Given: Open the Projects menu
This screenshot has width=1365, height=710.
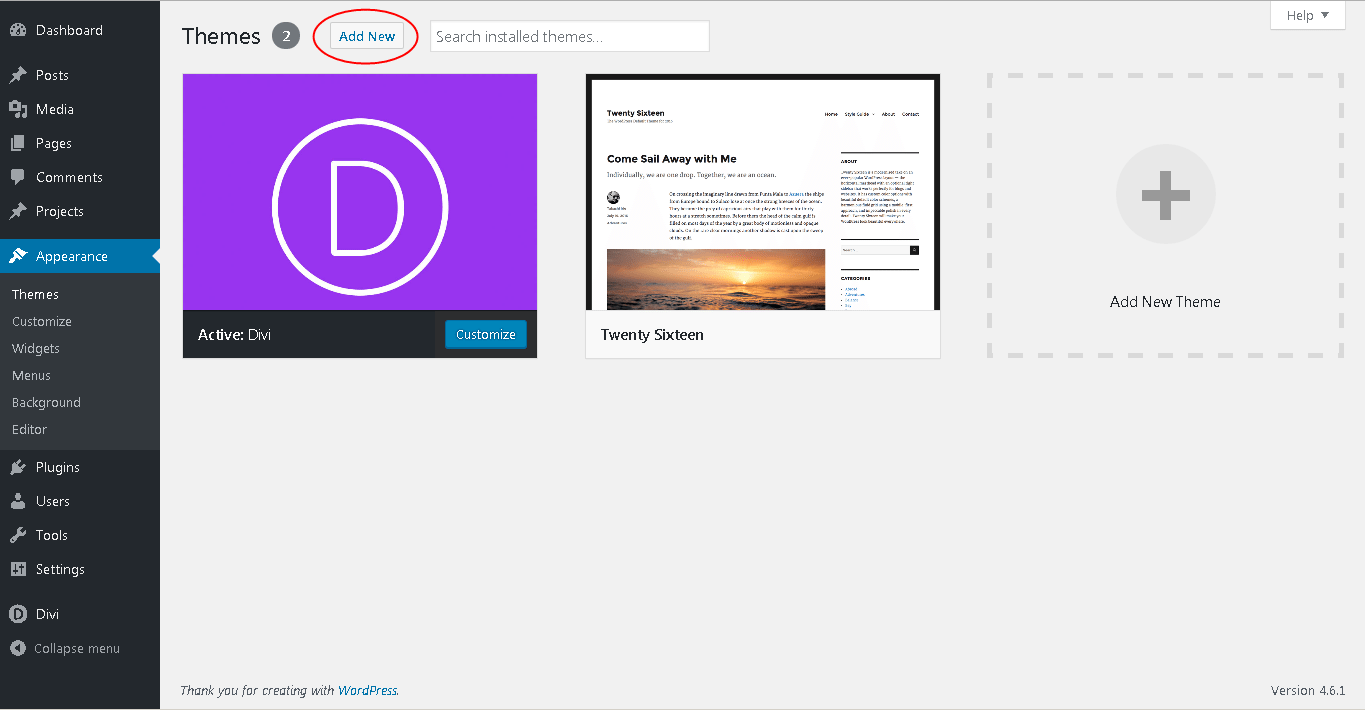Looking at the screenshot, I should coord(80,211).
